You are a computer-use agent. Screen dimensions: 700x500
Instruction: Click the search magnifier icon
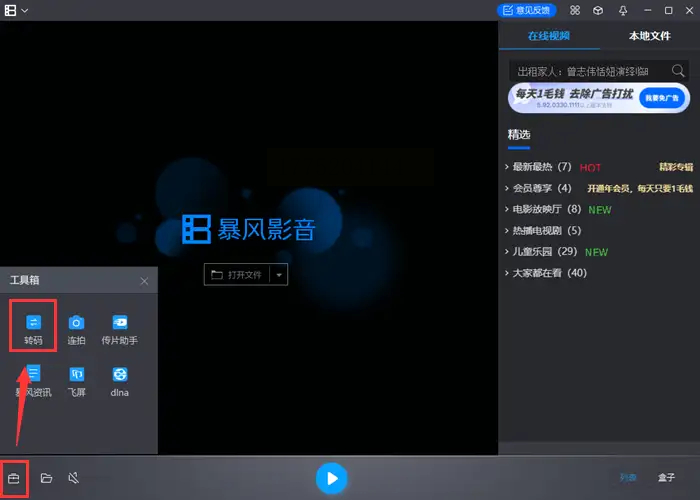tap(678, 71)
